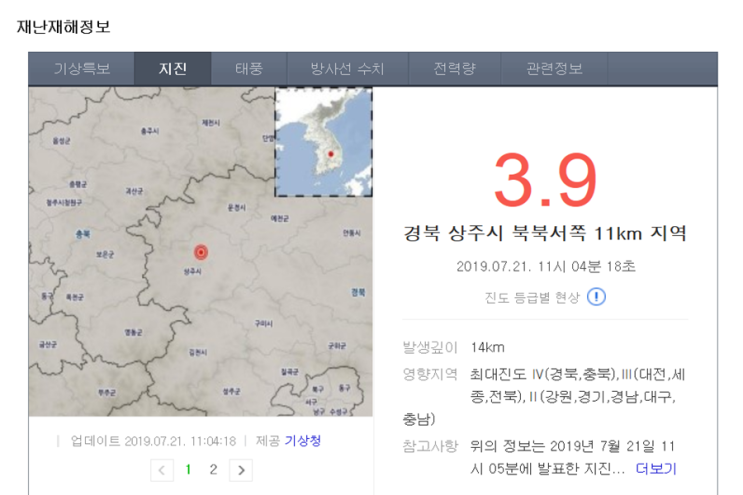Click the 제천시 label on the map

(x=211, y=123)
